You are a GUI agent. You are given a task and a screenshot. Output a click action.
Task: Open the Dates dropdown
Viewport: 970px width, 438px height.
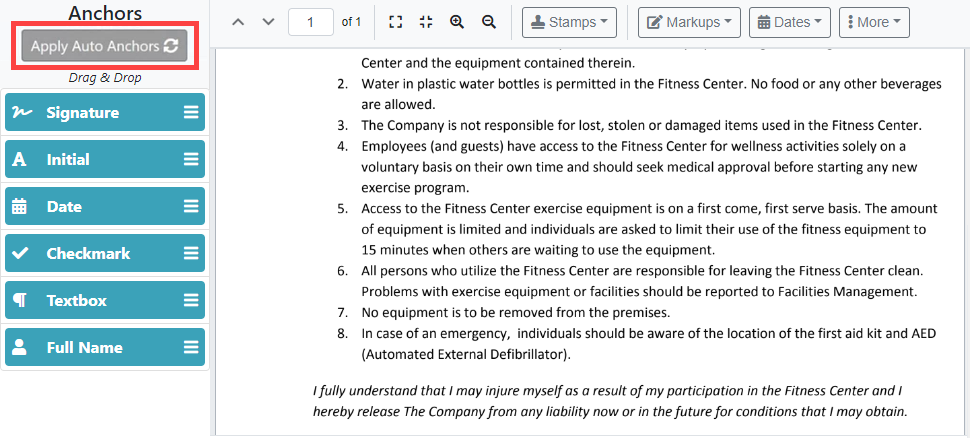(790, 22)
